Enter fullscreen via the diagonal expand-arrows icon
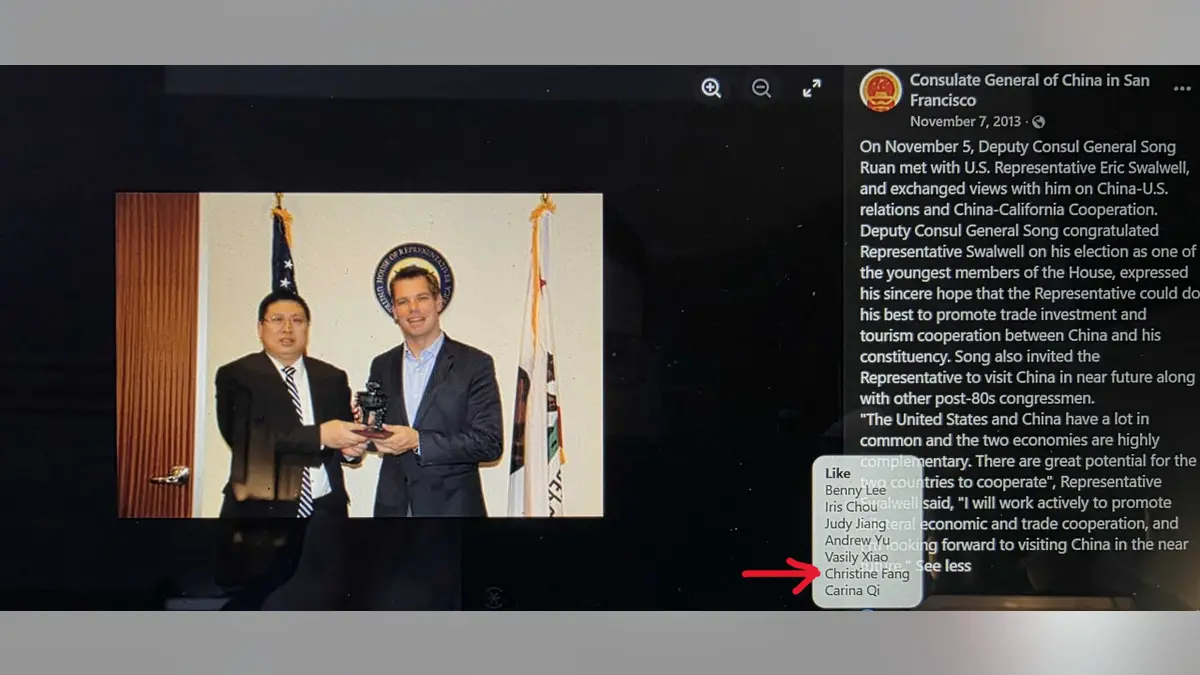Screen dimensions: 1200x675 pos(812,88)
